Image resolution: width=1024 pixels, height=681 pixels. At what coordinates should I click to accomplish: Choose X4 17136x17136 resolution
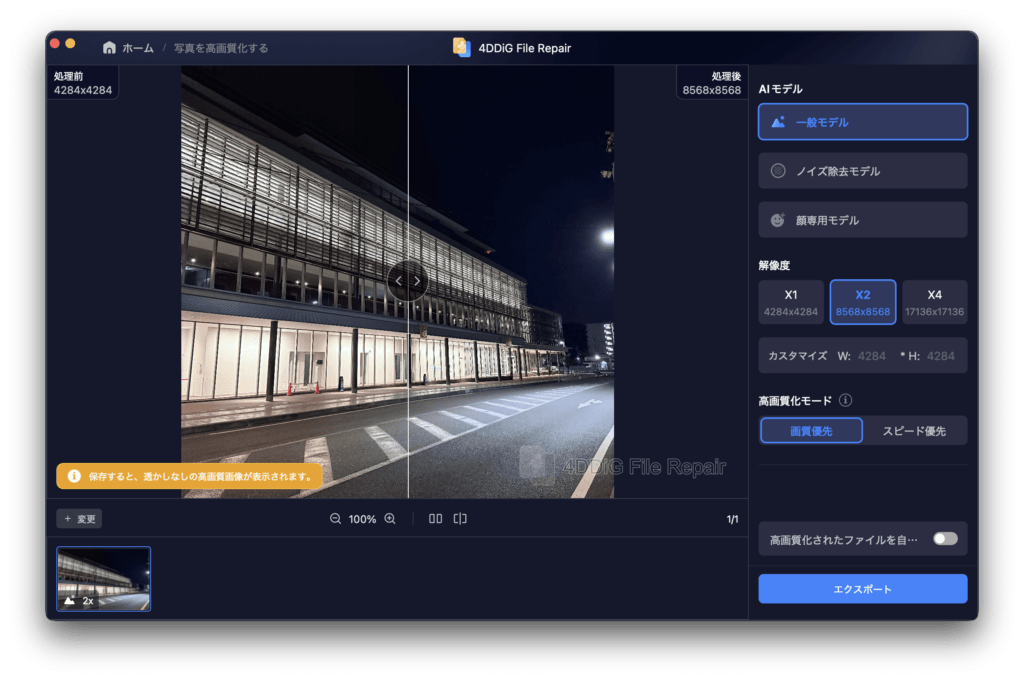[935, 302]
